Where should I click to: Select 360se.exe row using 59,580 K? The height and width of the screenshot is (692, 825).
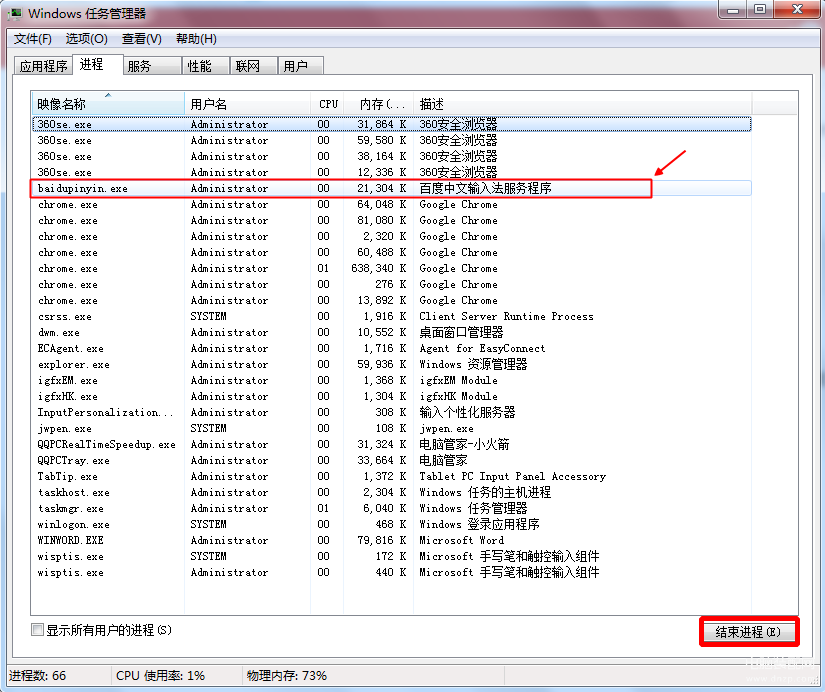pos(391,141)
